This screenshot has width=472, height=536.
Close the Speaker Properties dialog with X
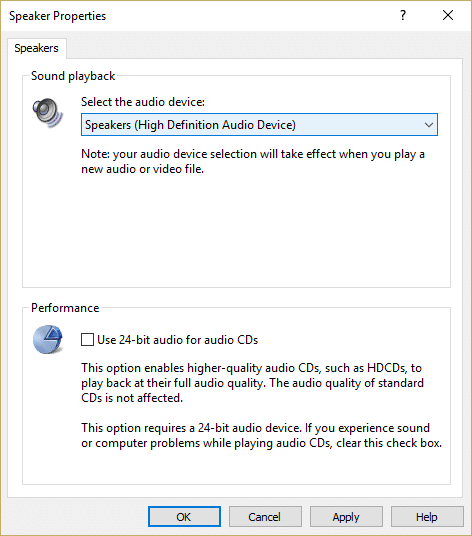point(448,15)
